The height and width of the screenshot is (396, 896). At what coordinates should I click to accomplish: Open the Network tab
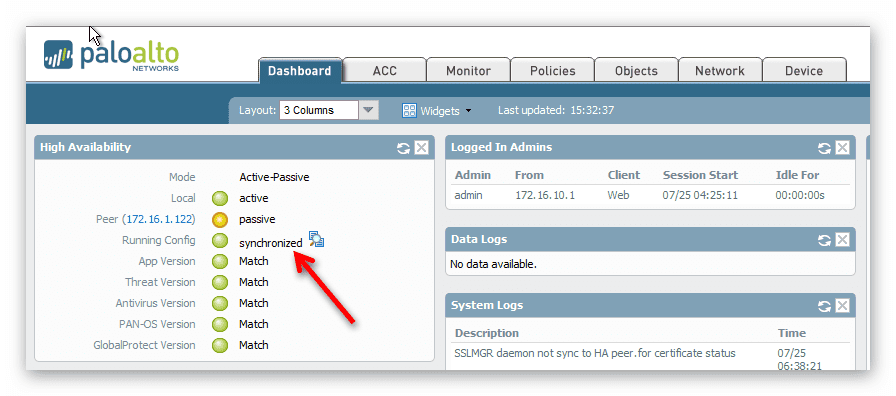[x=720, y=71]
